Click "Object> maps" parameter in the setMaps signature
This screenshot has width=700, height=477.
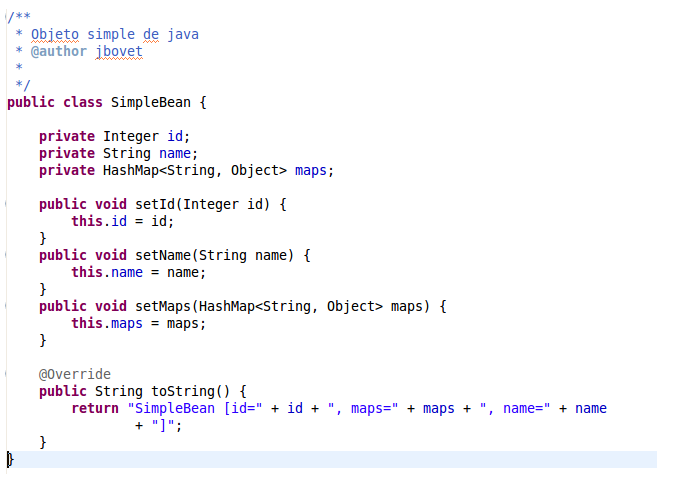coord(375,306)
